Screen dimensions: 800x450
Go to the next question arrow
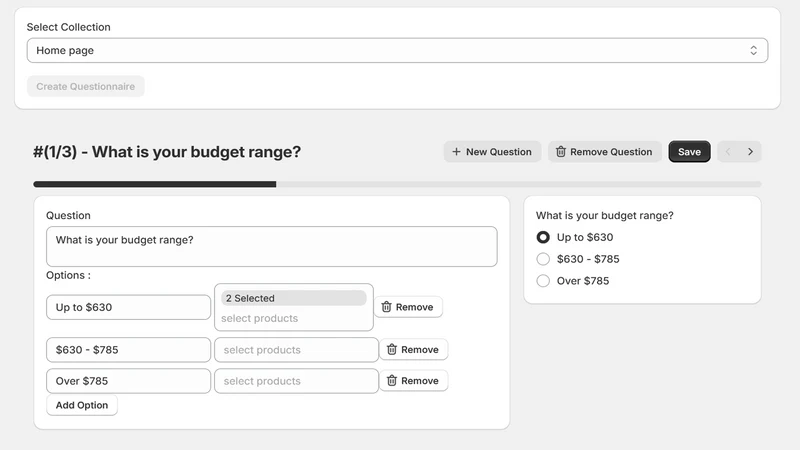(751, 152)
